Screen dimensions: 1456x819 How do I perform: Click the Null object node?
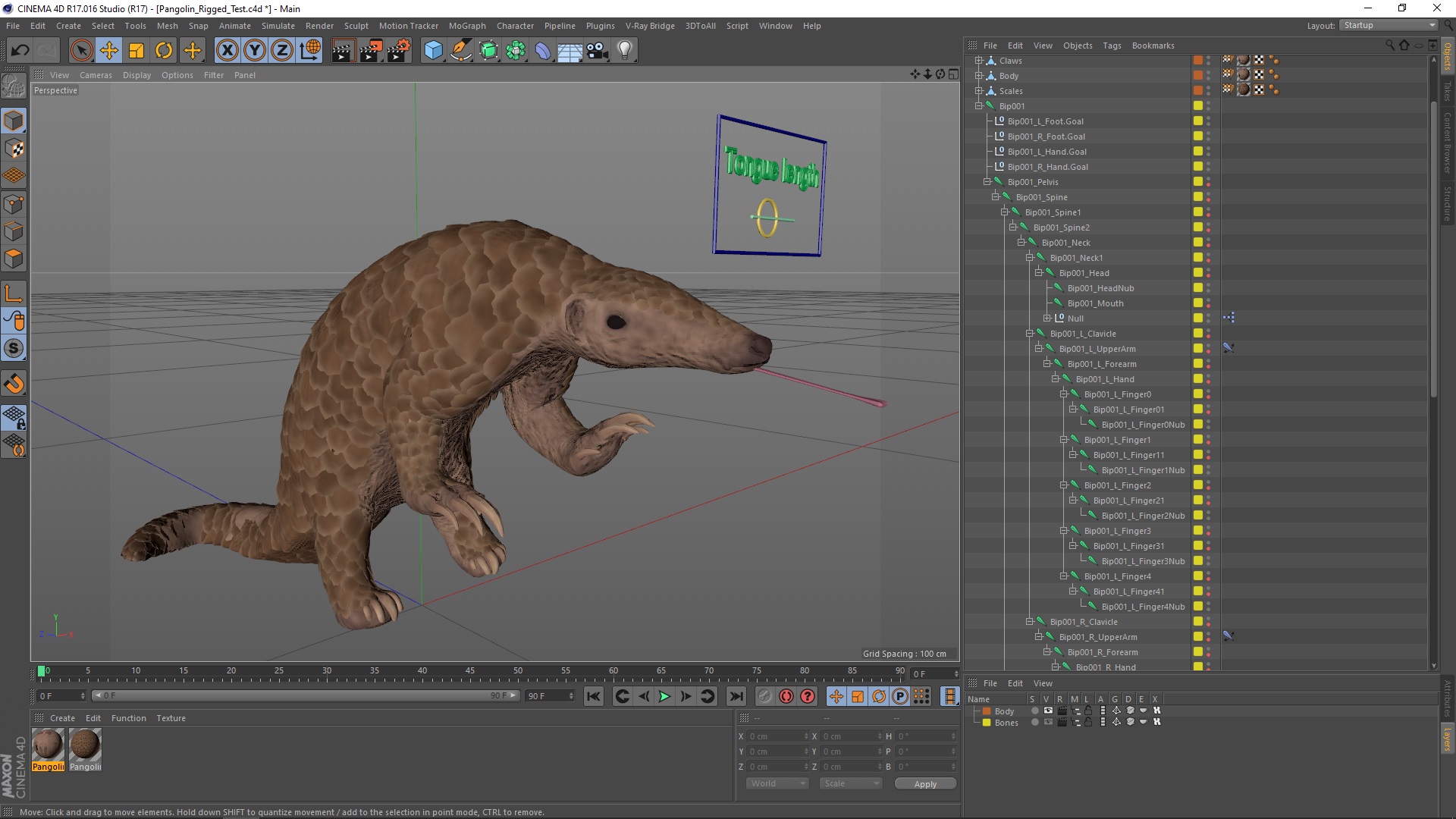pos(1075,318)
